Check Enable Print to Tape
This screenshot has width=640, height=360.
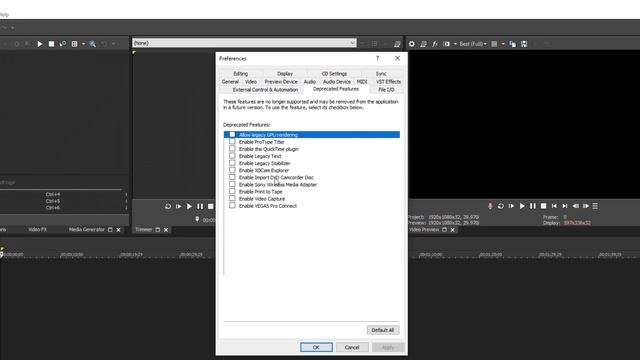pyautogui.click(x=232, y=191)
